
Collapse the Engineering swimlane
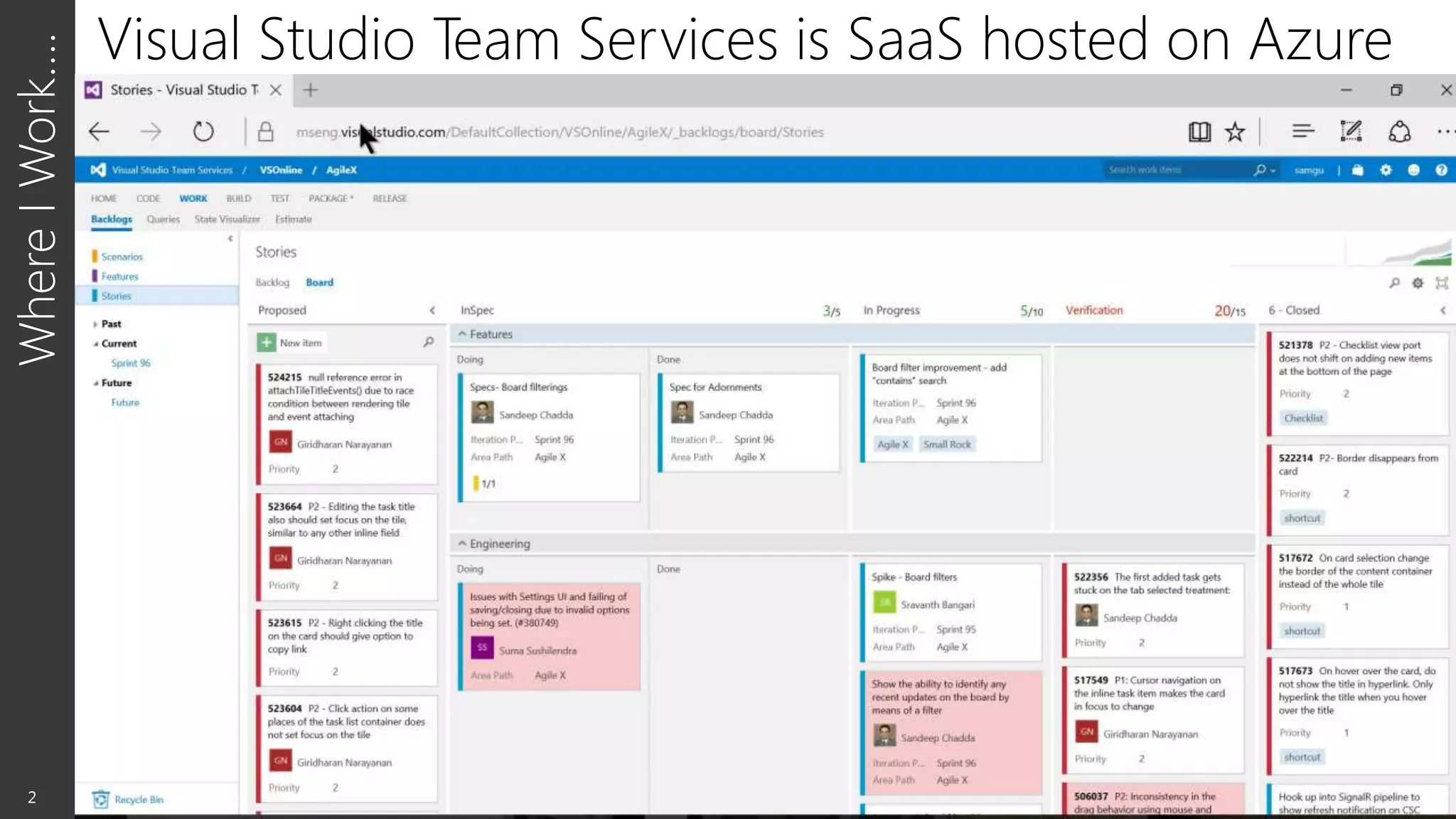coord(462,543)
